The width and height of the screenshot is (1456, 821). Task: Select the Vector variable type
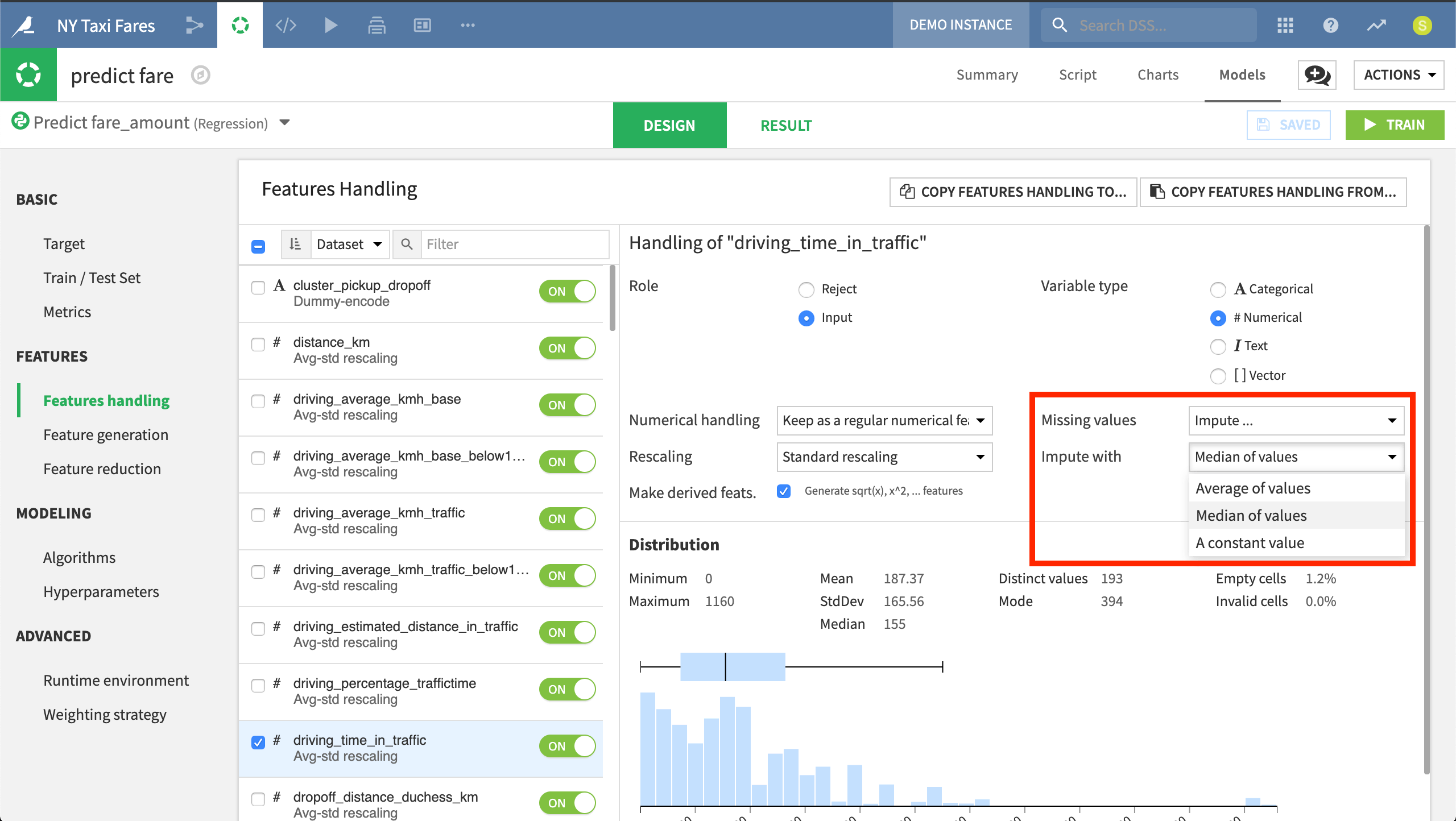[x=1218, y=376]
